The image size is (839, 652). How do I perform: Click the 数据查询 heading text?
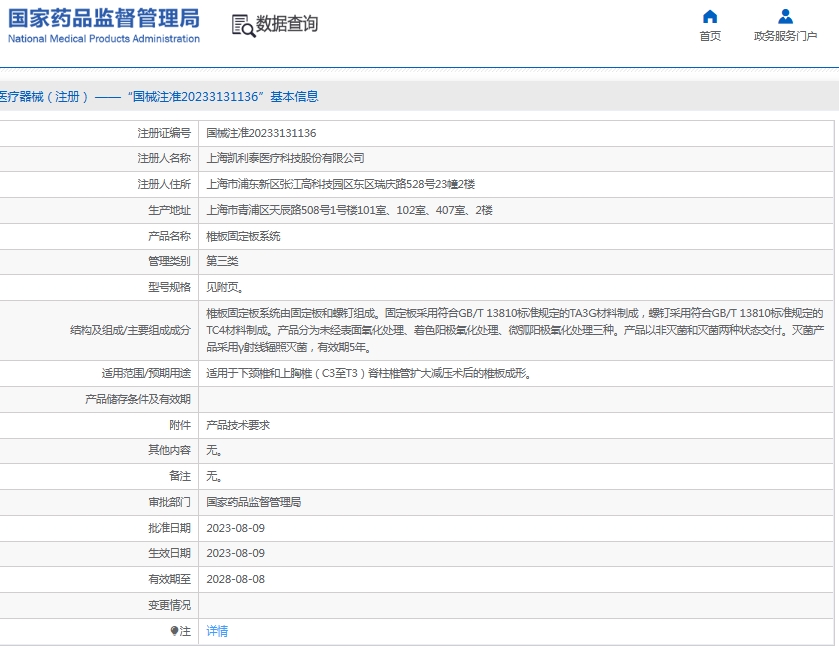coord(287,24)
